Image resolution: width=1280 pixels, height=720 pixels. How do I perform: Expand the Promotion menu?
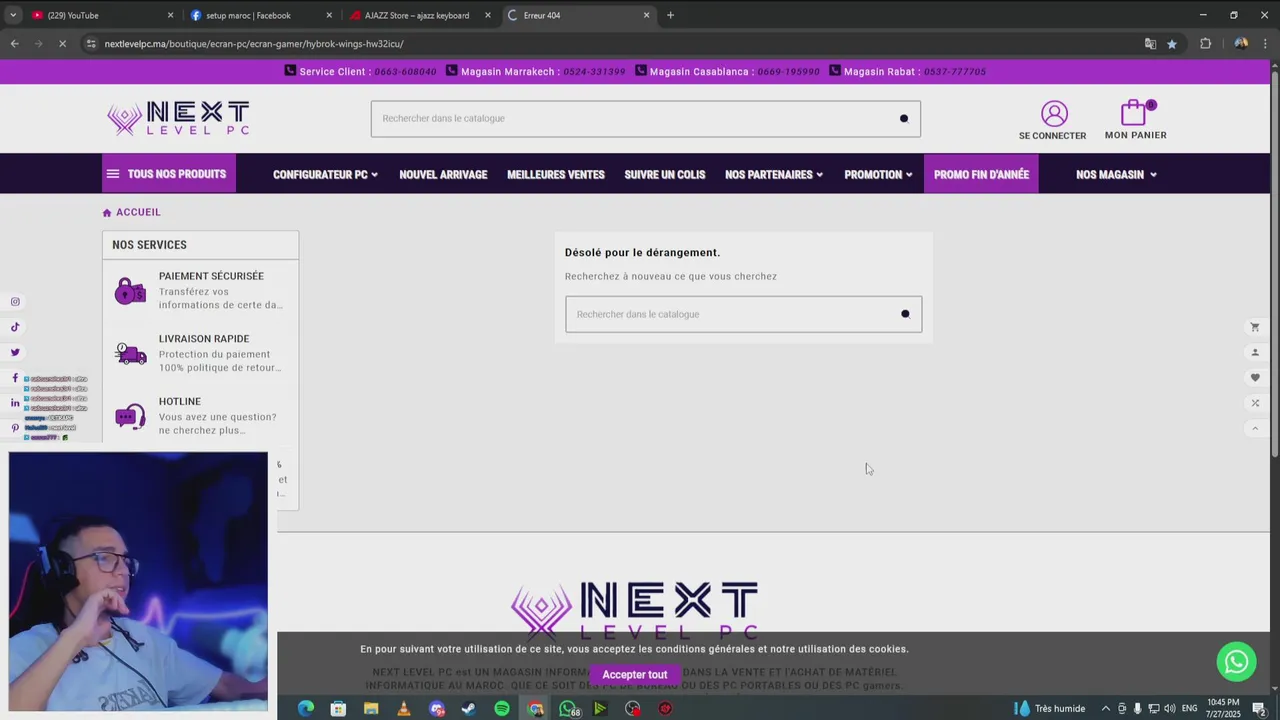click(x=878, y=175)
